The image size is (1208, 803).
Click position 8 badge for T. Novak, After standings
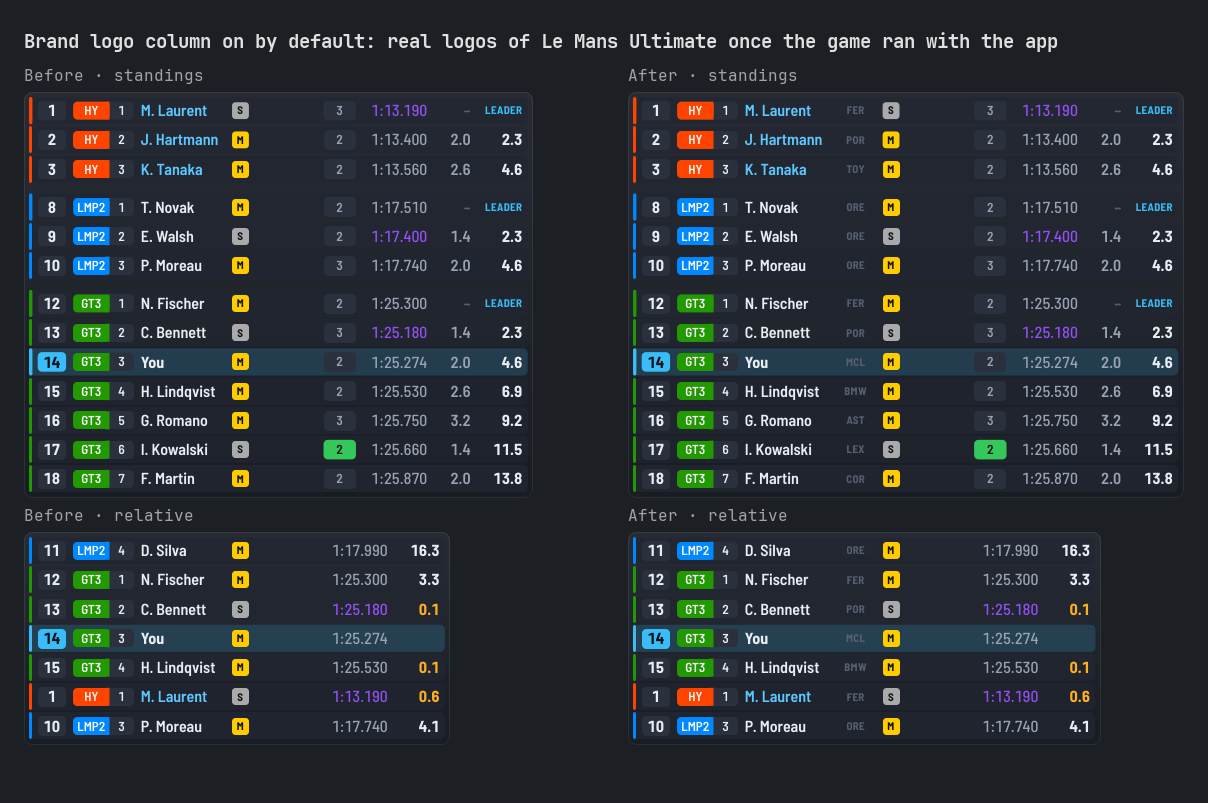click(x=656, y=208)
